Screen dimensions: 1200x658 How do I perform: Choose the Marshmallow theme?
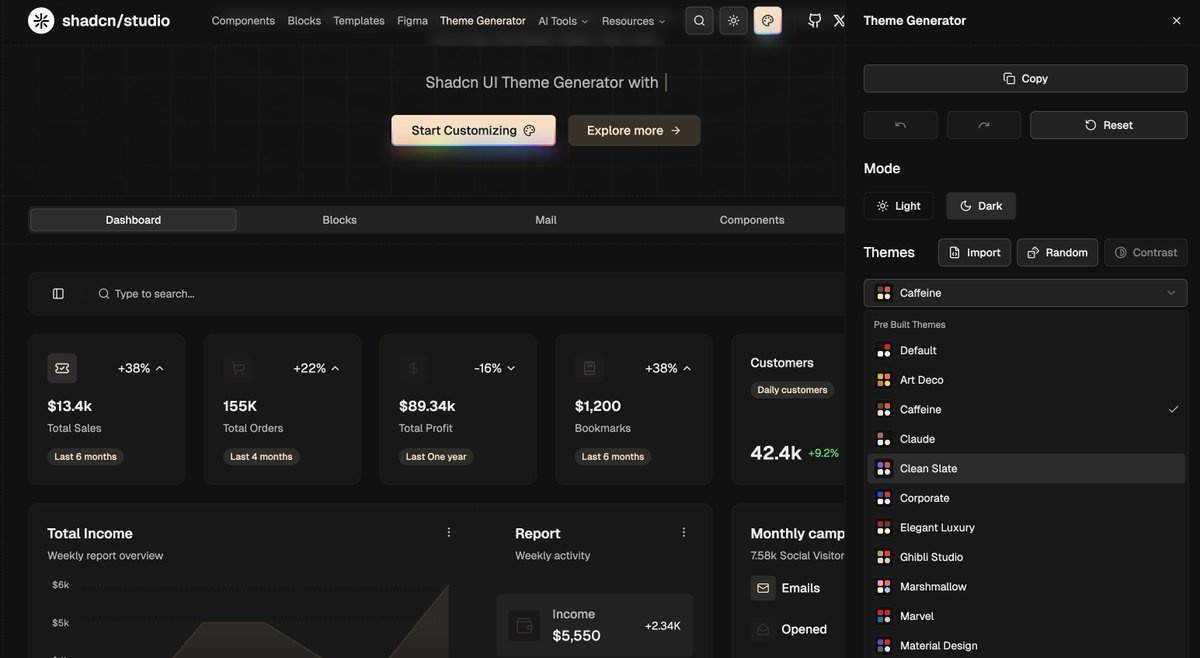coord(1026,586)
